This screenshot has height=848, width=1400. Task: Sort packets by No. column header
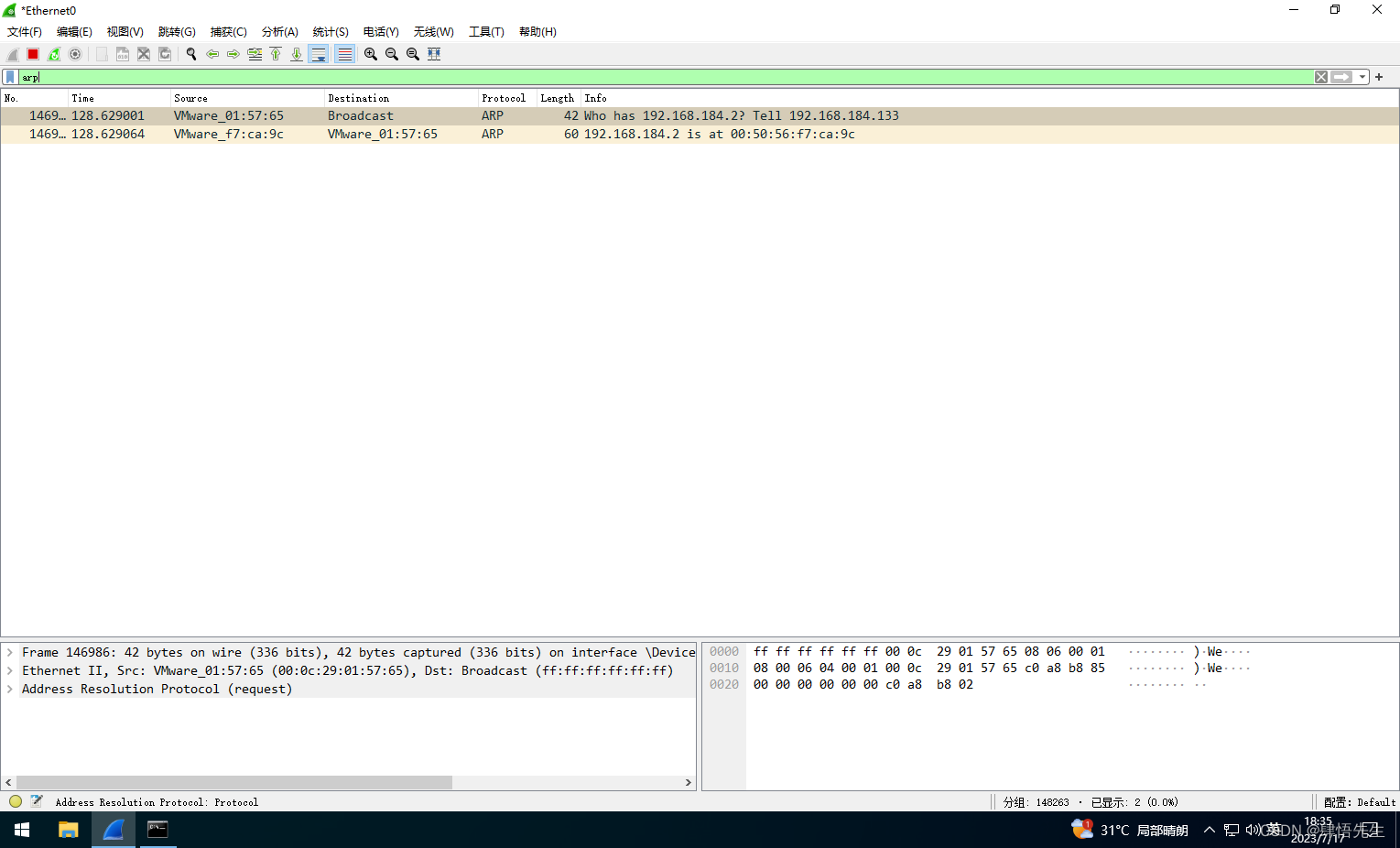pos(35,98)
